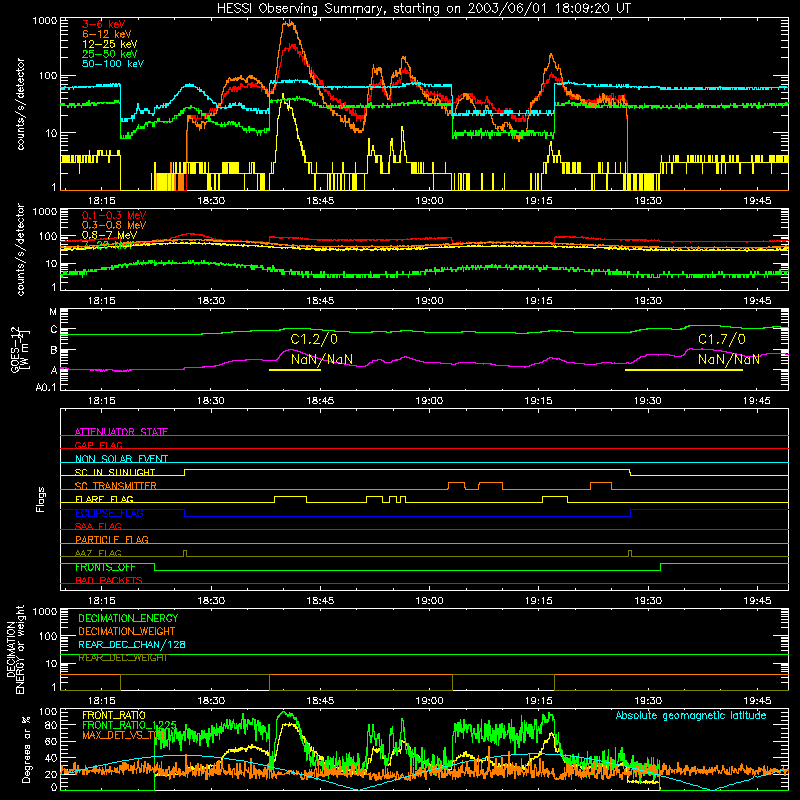Click the 'NaN/NaN' text below C1.2/0
Screen dimensions: 800x800
tap(322, 359)
